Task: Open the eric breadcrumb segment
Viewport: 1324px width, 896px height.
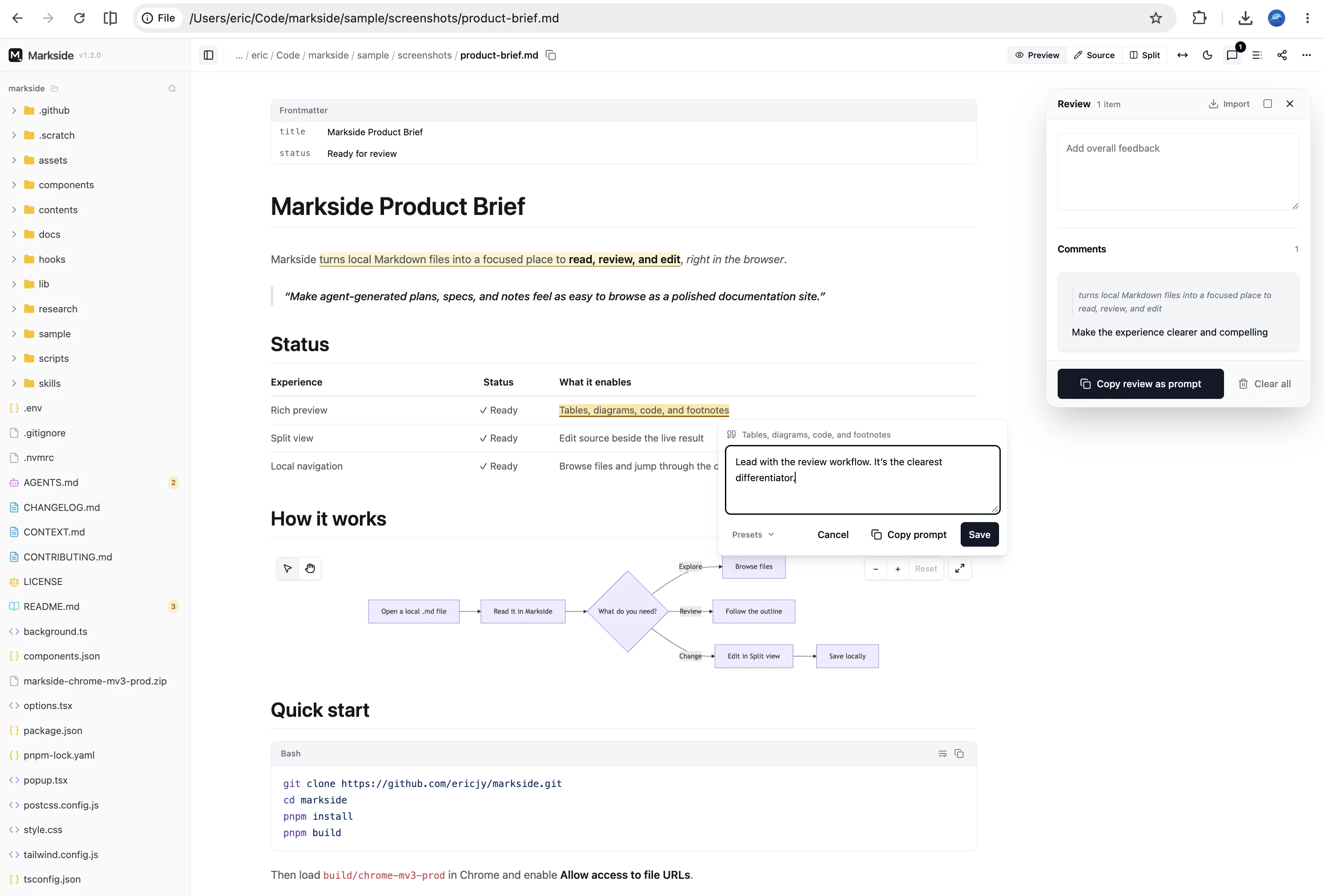Action: point(259,55)
